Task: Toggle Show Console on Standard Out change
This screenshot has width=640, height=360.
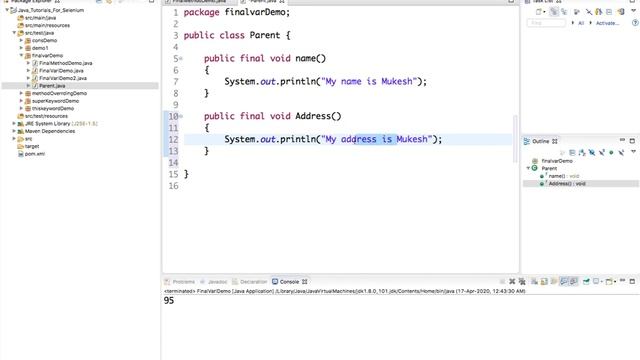Action: pyautogui.click(x=564, y=282)
